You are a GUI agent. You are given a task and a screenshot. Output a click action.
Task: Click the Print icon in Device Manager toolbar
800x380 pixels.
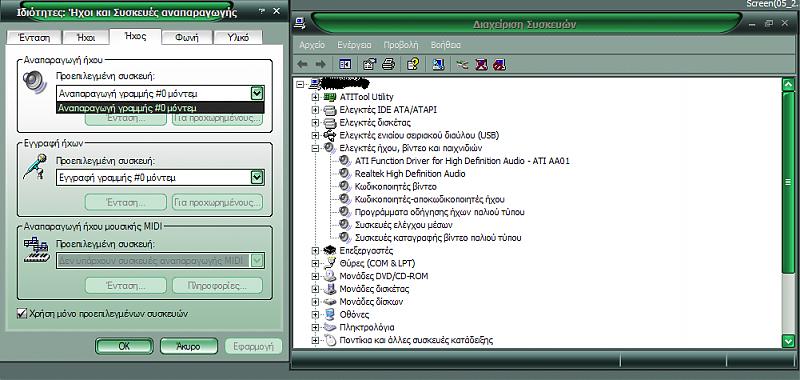(x=388, y=64)
